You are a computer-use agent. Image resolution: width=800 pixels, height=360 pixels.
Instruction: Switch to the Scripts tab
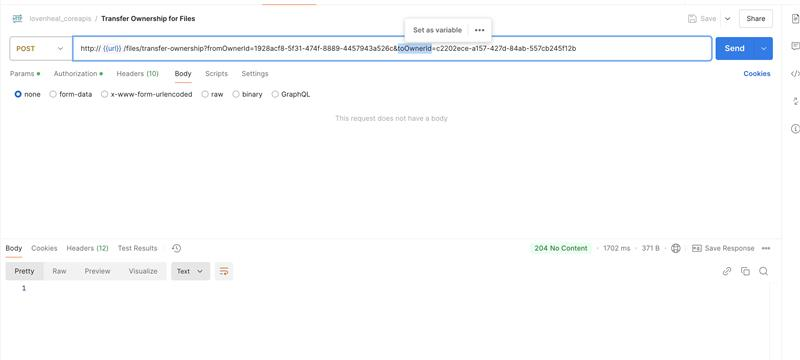(216, 74)
